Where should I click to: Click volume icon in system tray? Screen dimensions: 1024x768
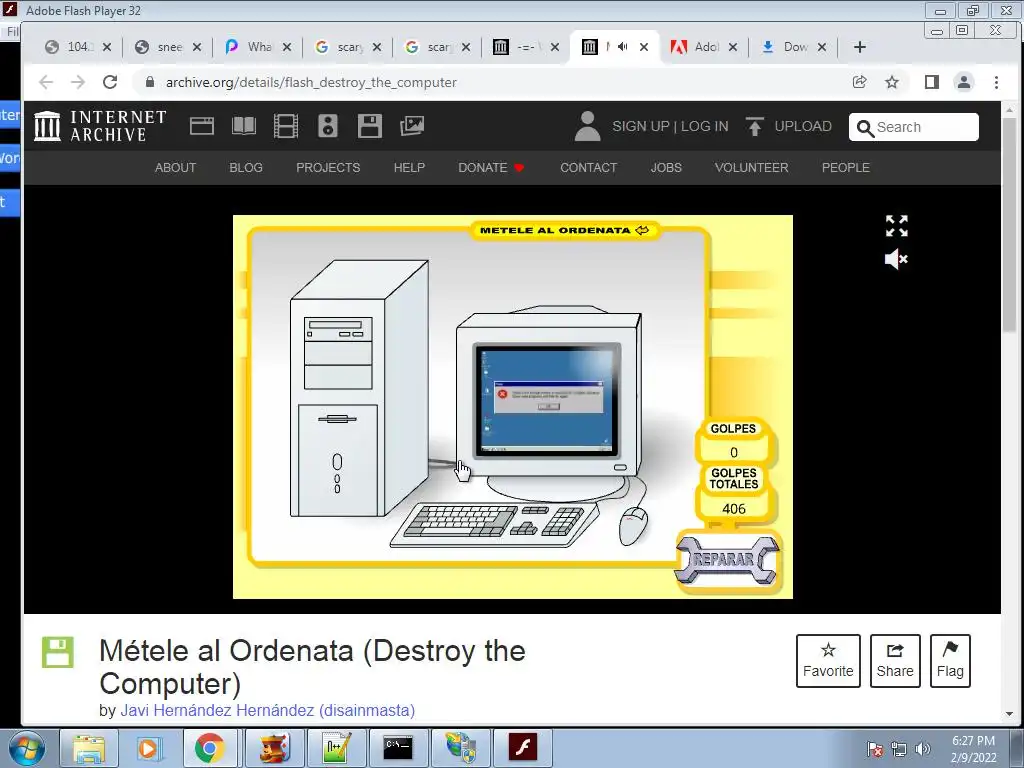point(922,749)
